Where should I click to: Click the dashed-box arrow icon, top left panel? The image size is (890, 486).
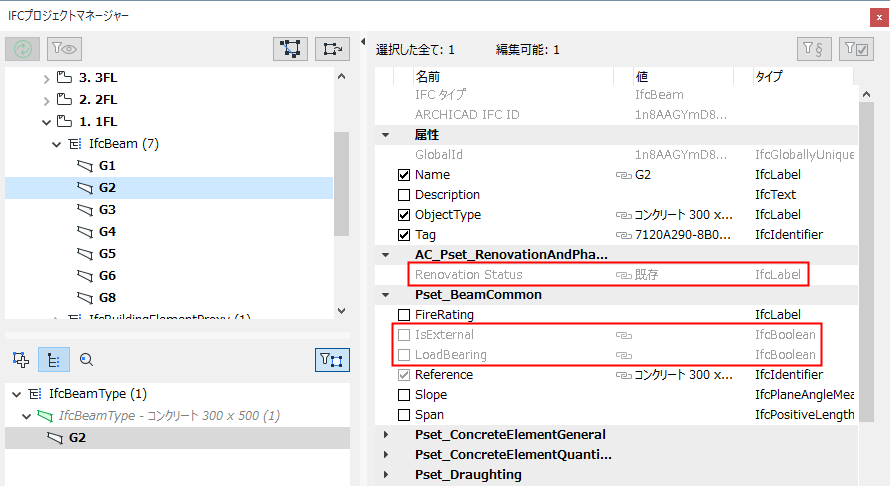(x=332, y=48)
